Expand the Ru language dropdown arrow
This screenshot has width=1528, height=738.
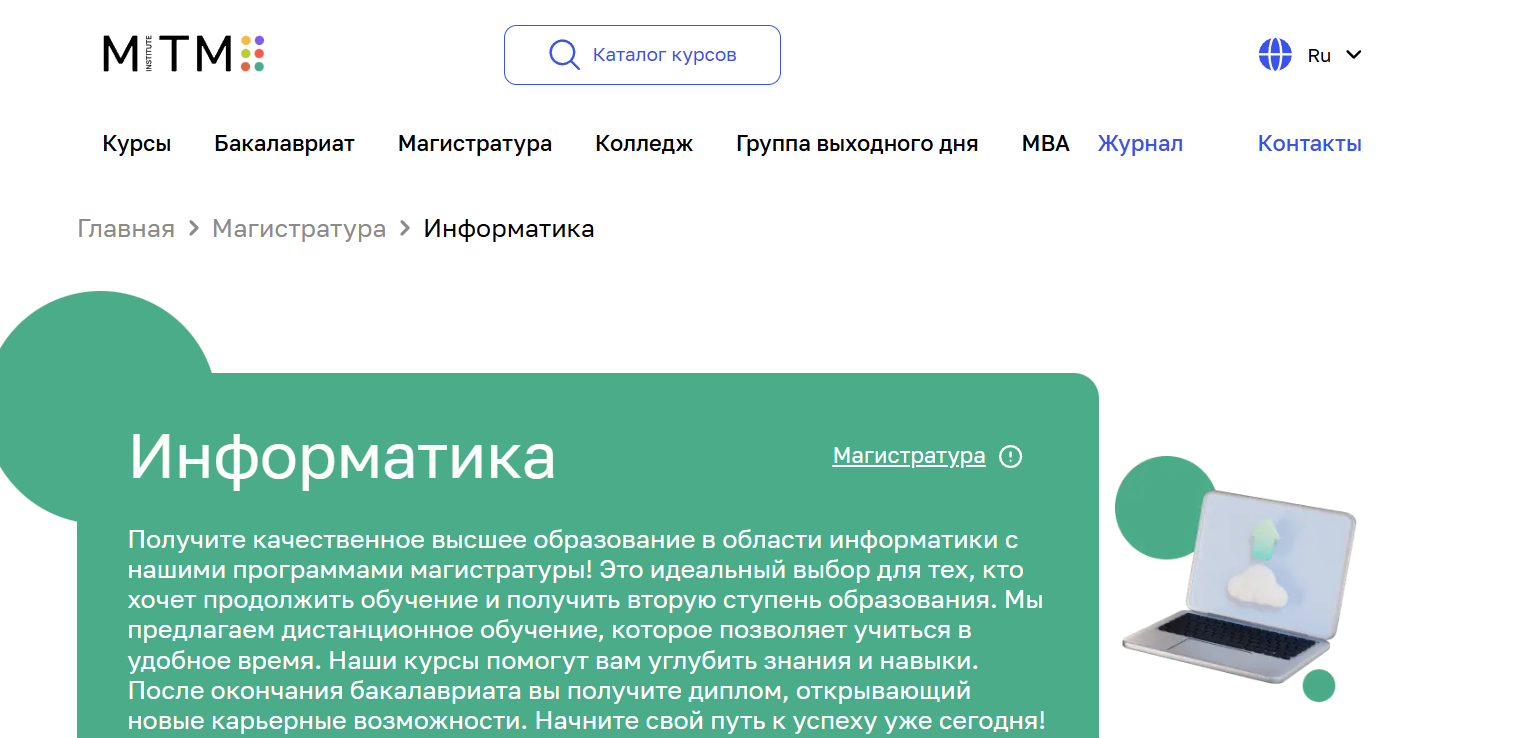click(1354, 55)
